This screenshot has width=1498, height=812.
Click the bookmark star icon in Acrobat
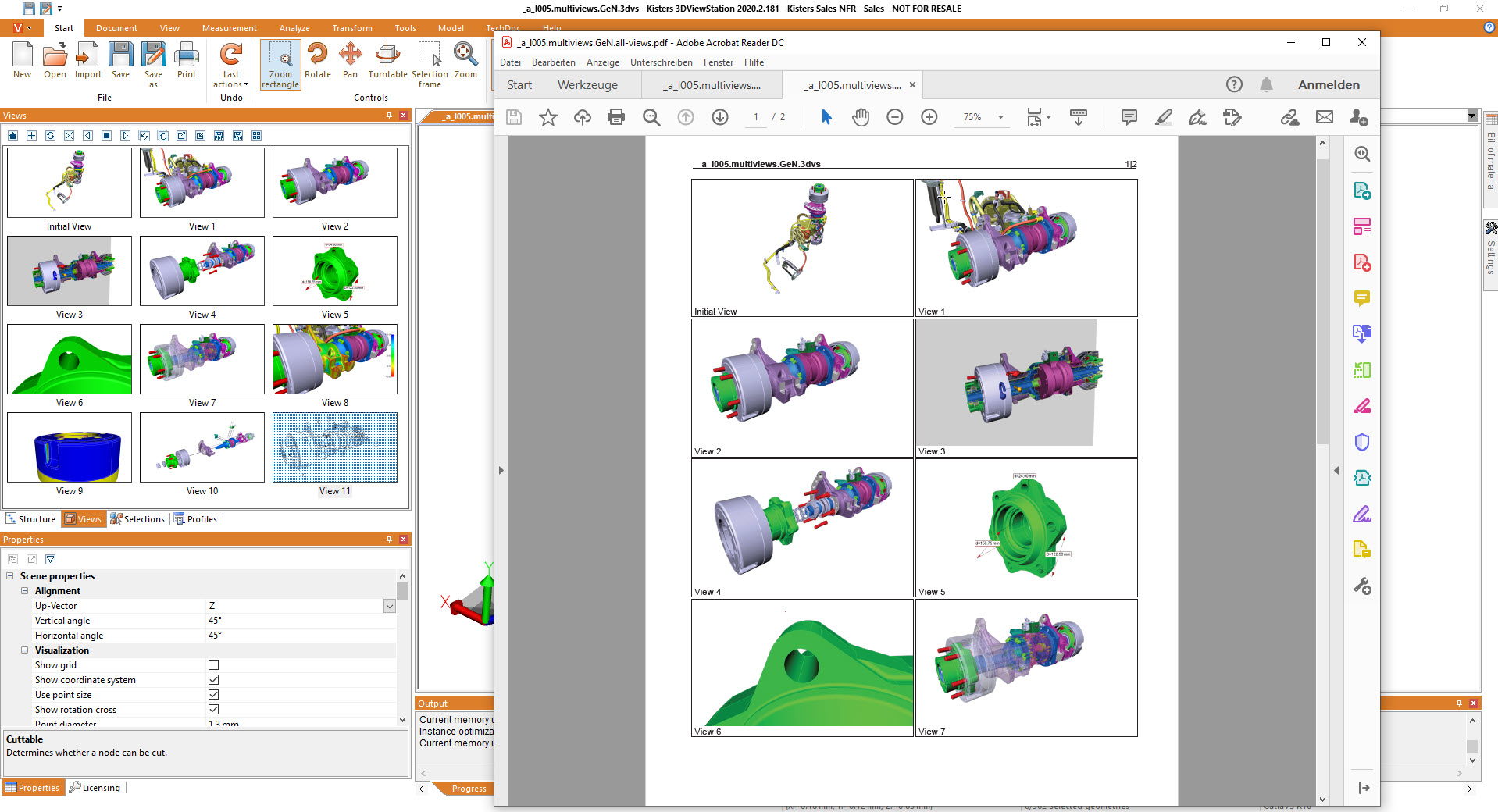point(548,117)
